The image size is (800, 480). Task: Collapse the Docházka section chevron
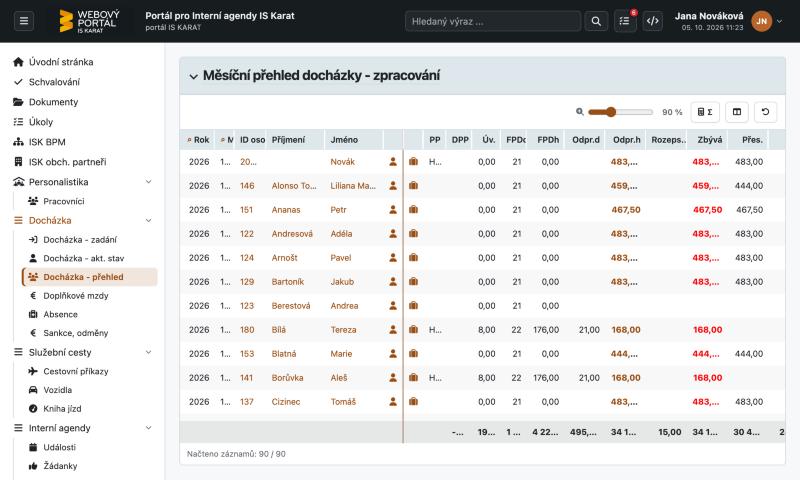pos(148,220)
